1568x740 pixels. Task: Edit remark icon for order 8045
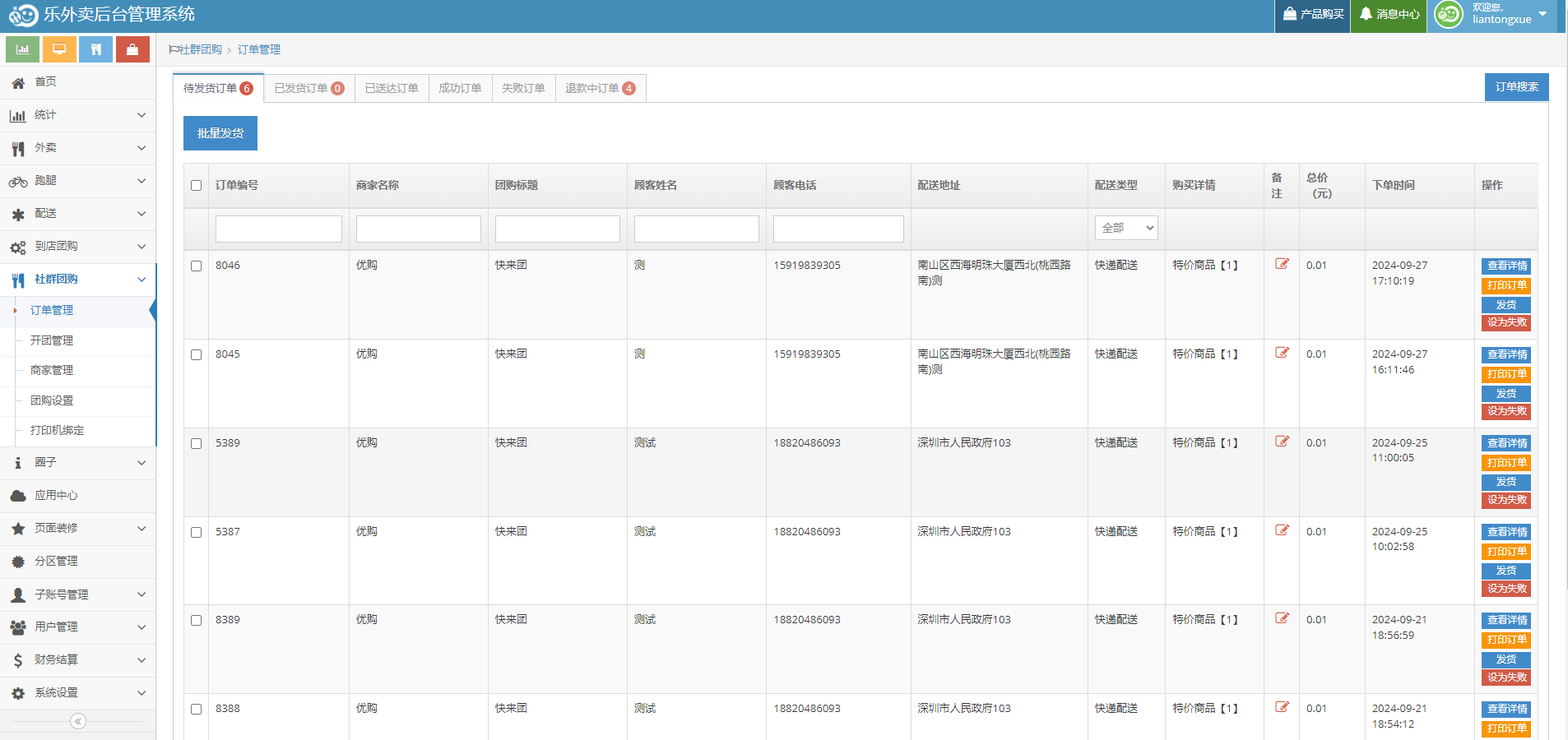click(1282, 353)
